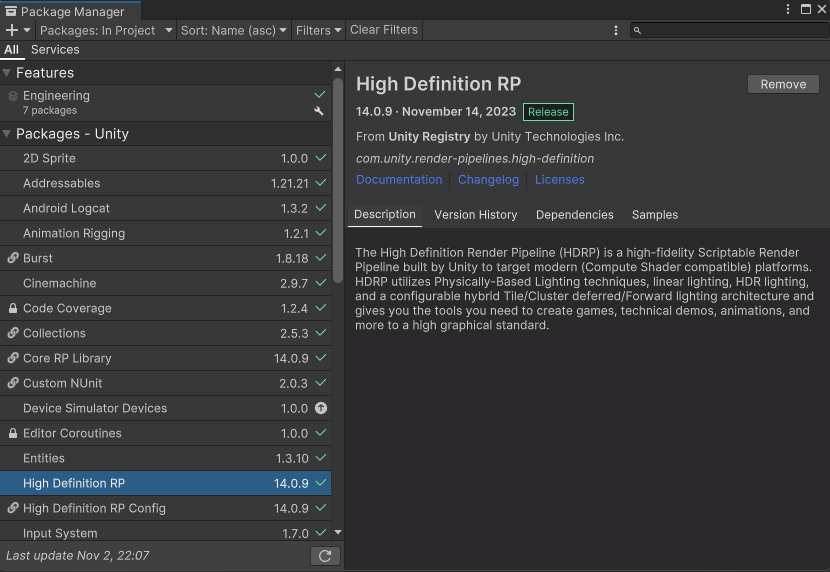830x572 pixels.
Task: Click the package search field
Action: coord(729,30)
